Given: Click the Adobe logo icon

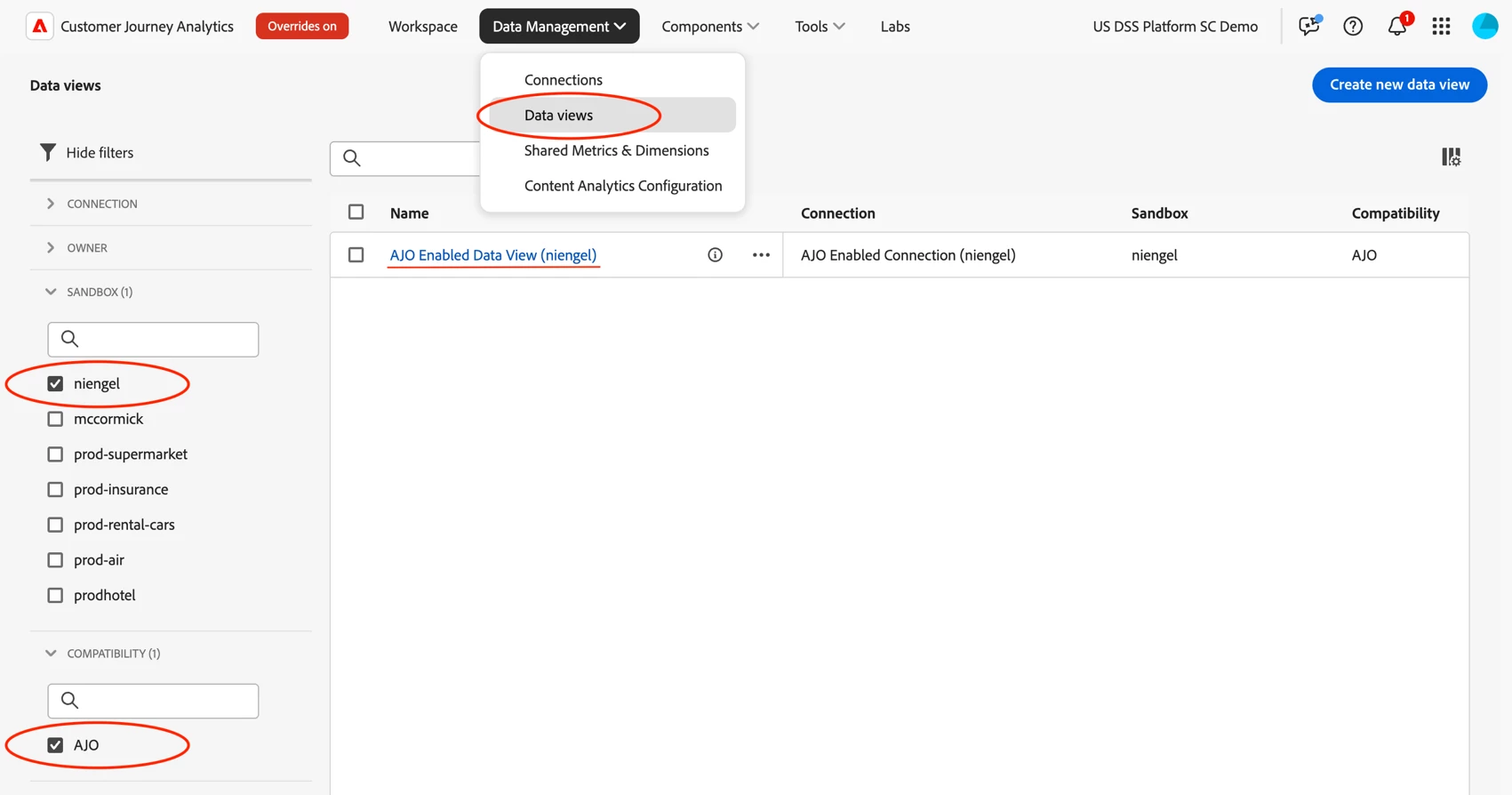Looking at the screenshot, I should coord(39,27).
